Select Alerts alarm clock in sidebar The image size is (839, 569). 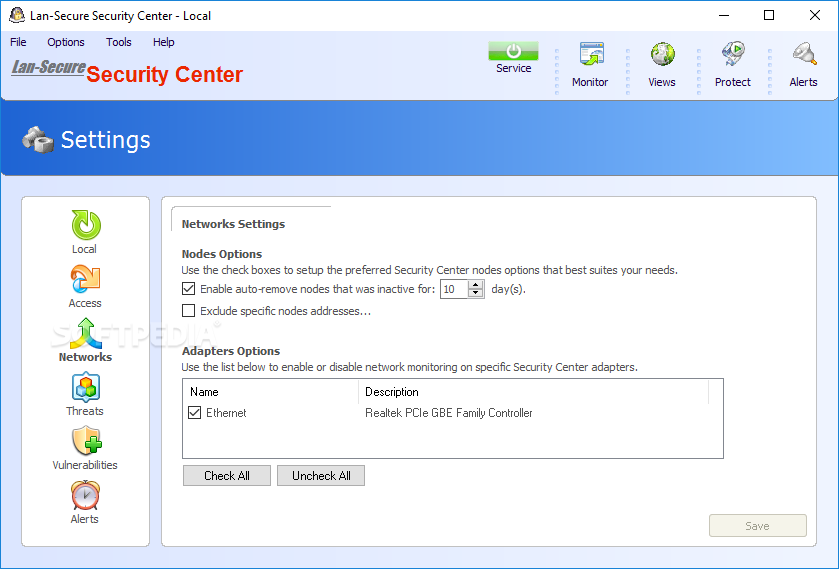[85, 503]
